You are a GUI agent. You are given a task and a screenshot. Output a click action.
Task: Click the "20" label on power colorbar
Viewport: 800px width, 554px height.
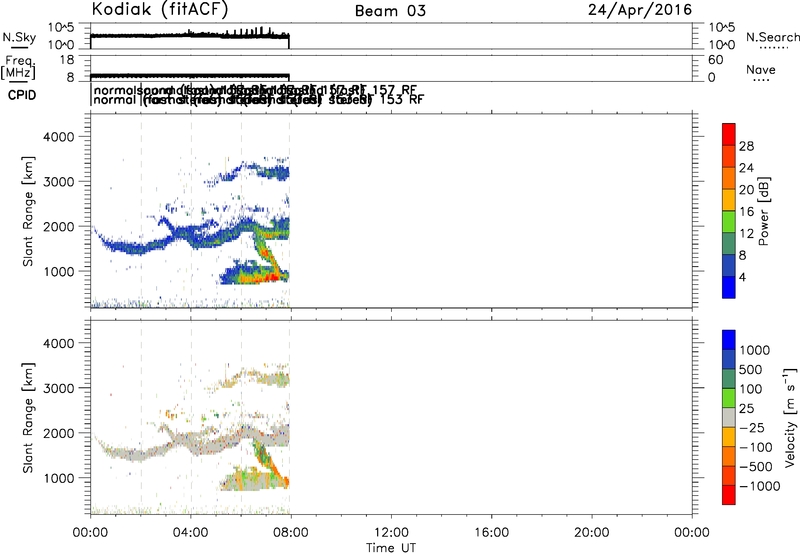tap(746, 190)
